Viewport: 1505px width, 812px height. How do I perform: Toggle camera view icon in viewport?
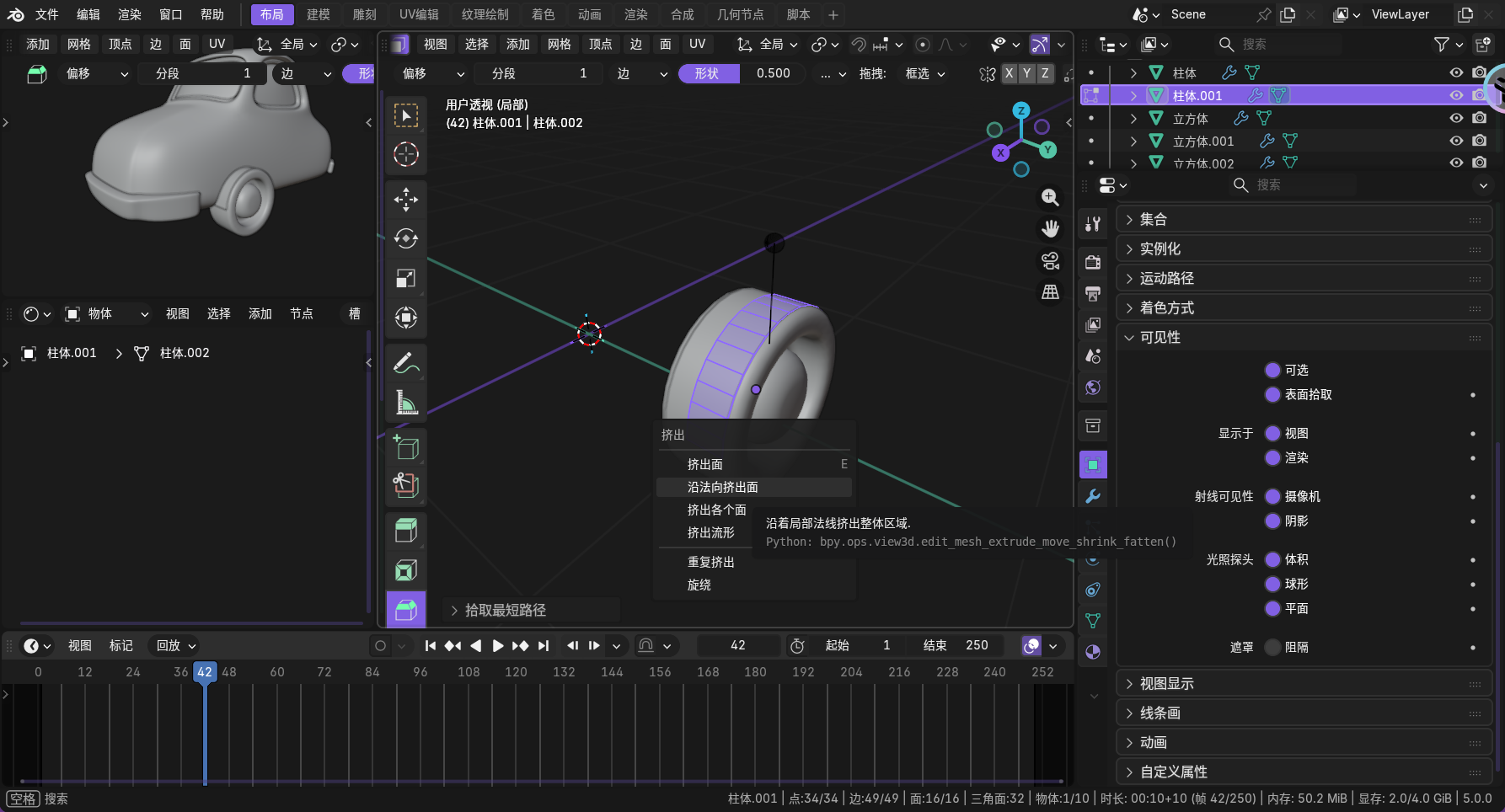click(1050, 260)
